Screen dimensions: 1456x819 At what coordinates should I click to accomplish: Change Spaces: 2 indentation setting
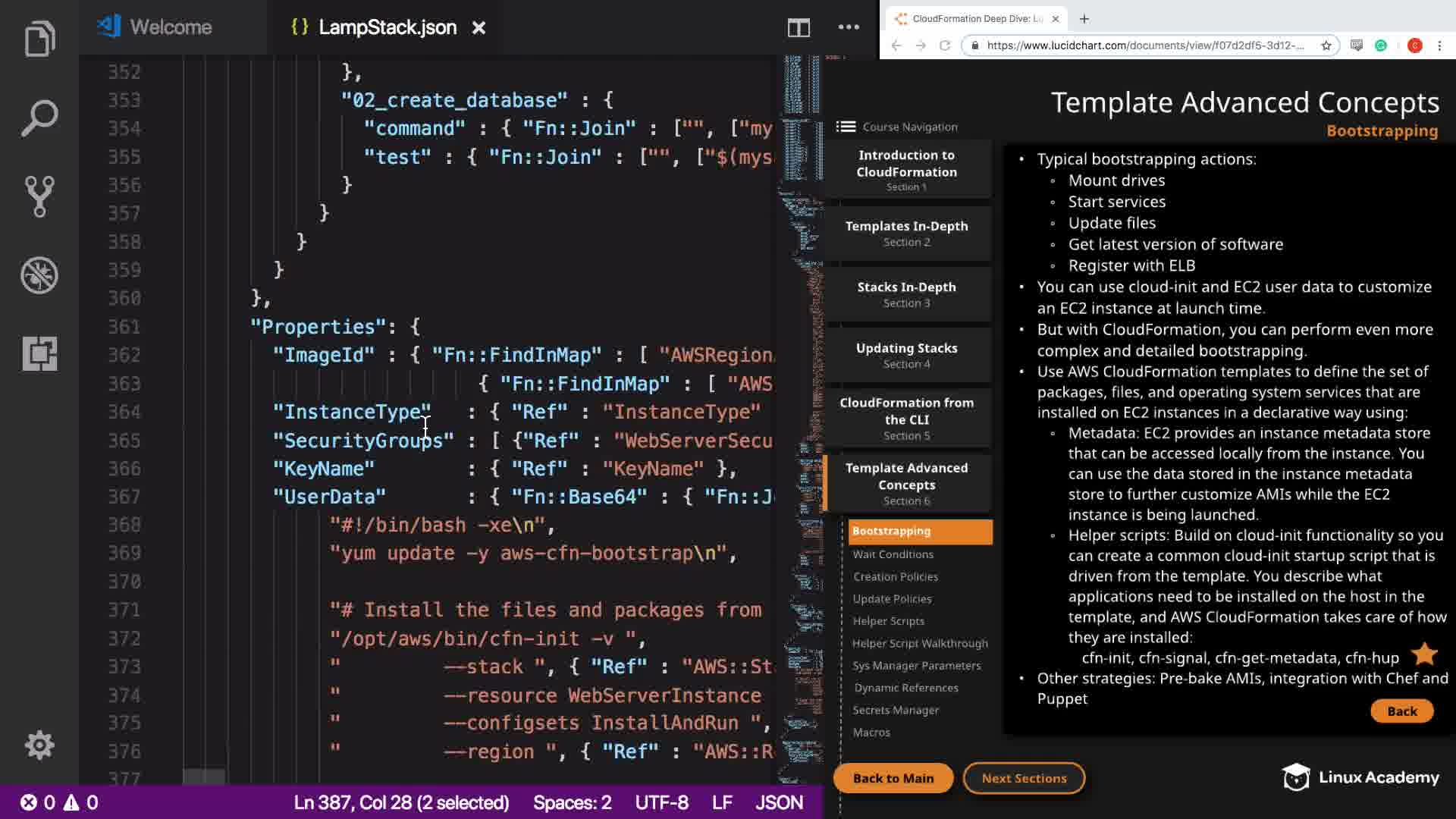click(x=572, y=802)
